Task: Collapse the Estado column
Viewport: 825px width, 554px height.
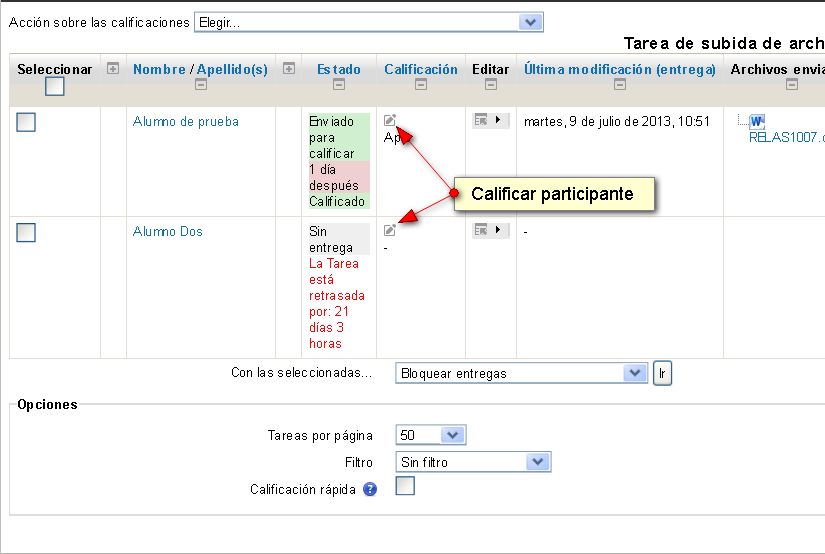Action: pos(339,86)
